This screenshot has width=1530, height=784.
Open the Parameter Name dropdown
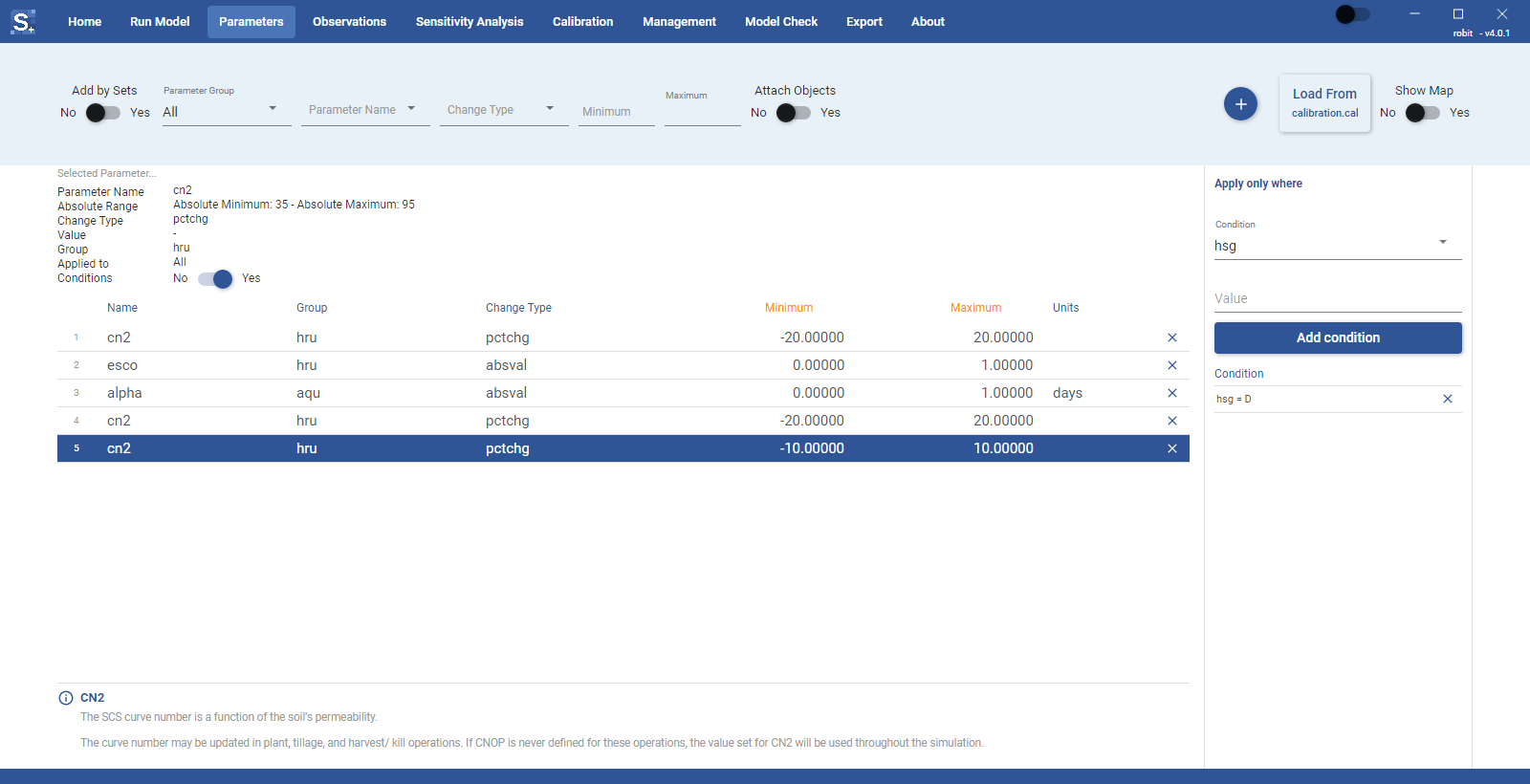coord(365,111)
